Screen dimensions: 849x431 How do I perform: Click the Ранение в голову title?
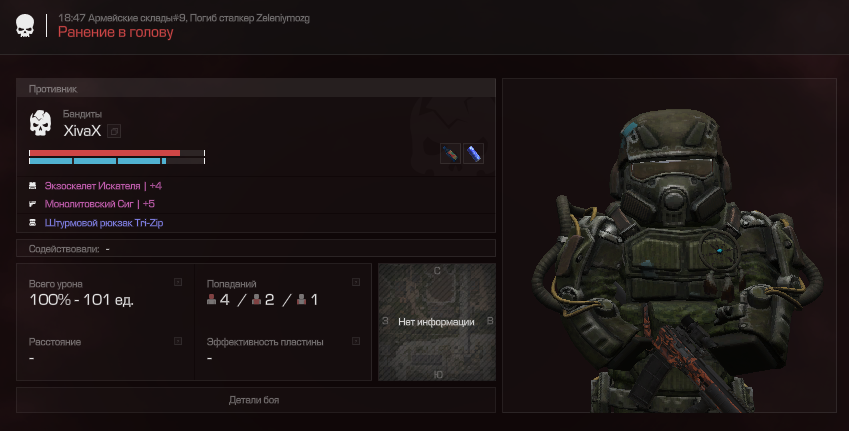point(115,32)
